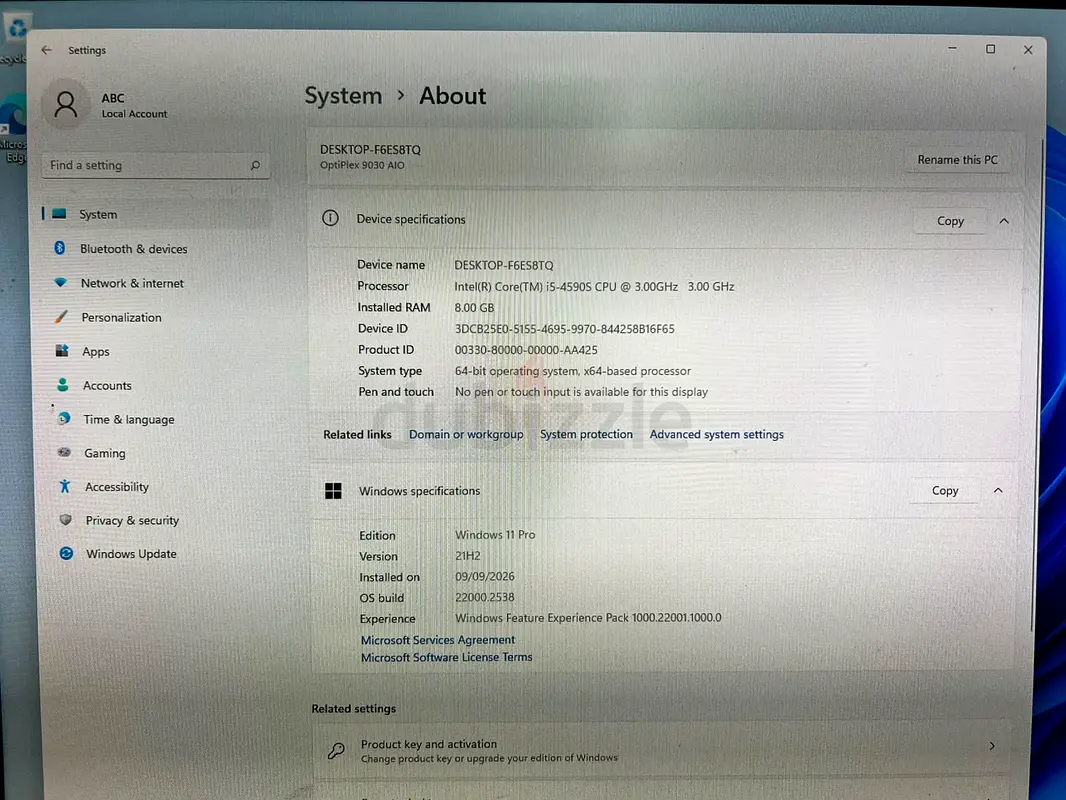Screen dimensions: 1066x800
Task: Go to Network & internet settings
Action: click(133, 283)
